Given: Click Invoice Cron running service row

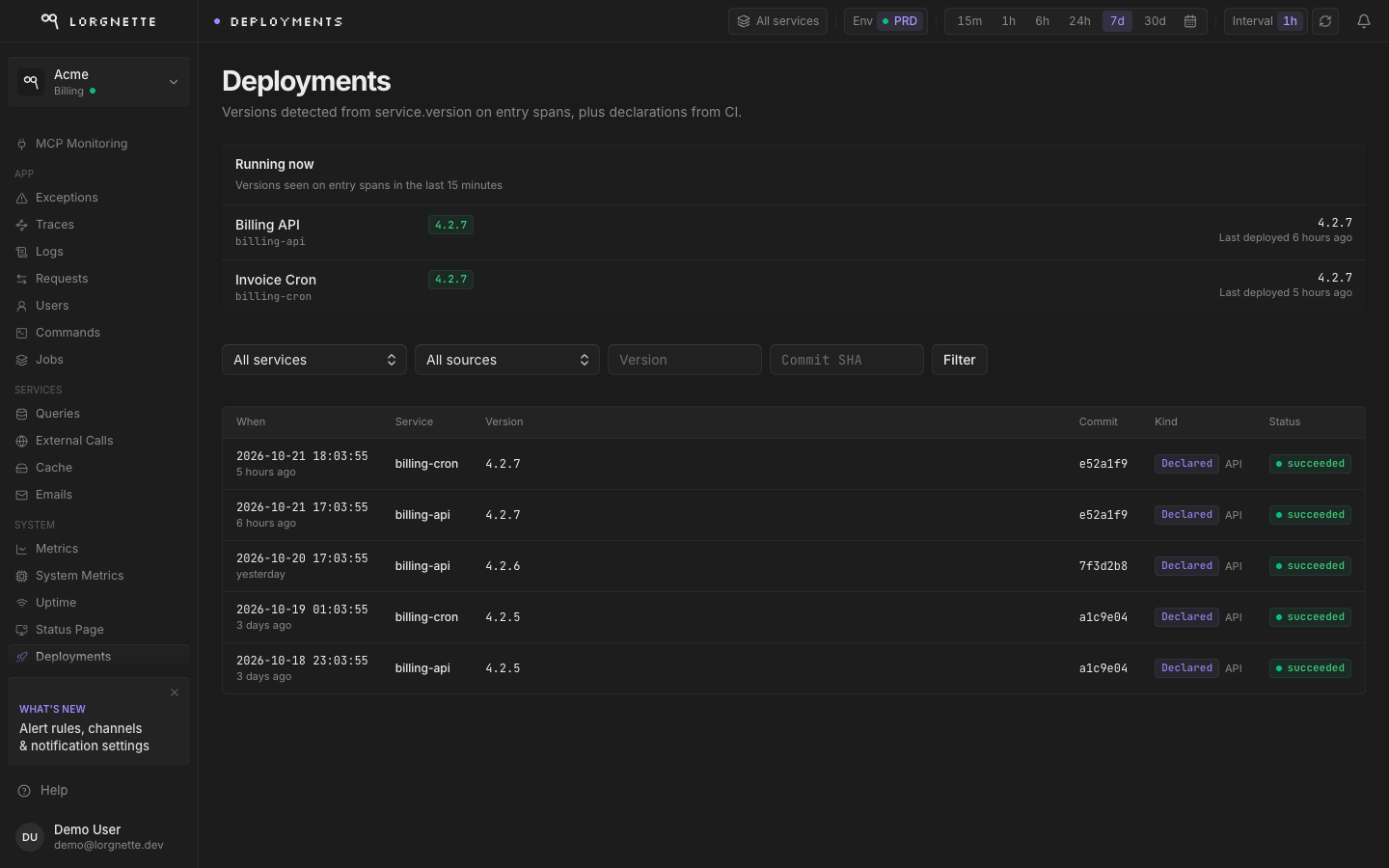Looking at the screenshot, I should tap(794, 286).
